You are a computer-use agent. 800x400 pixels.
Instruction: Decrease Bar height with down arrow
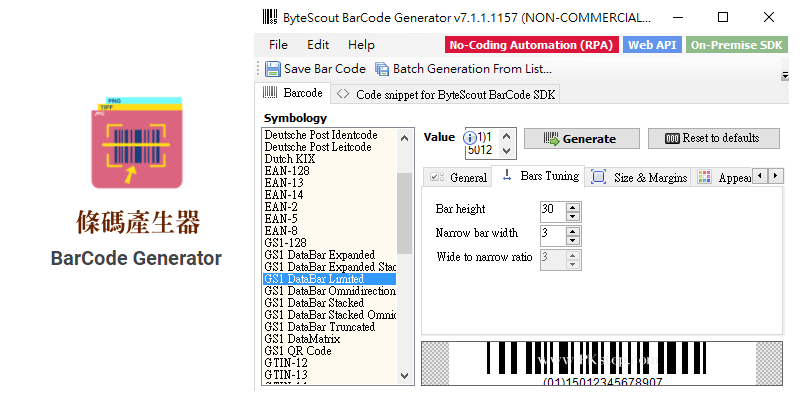click(x=573, y=216)
